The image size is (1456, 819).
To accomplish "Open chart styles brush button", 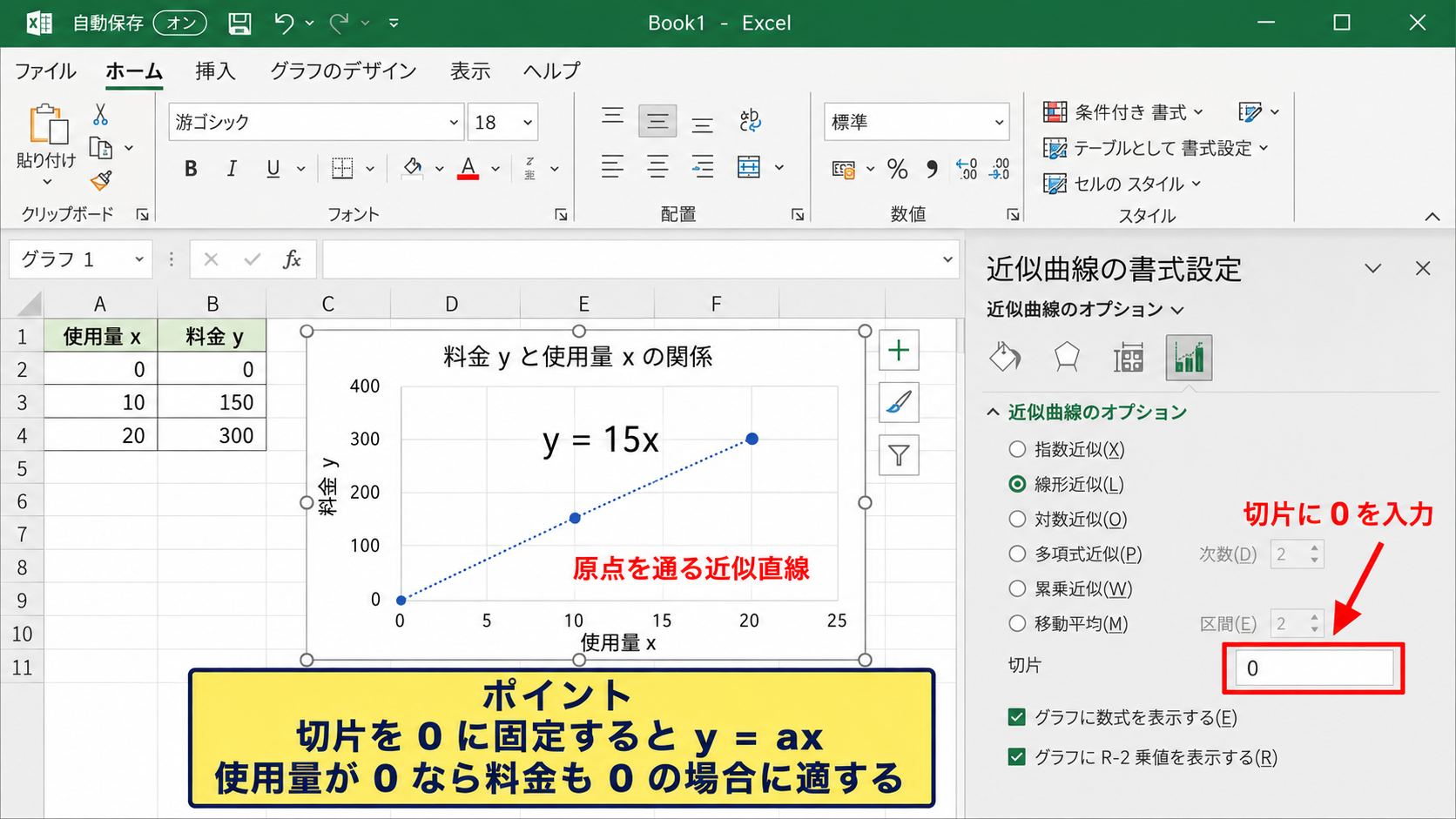I will [x=899, y=402].
